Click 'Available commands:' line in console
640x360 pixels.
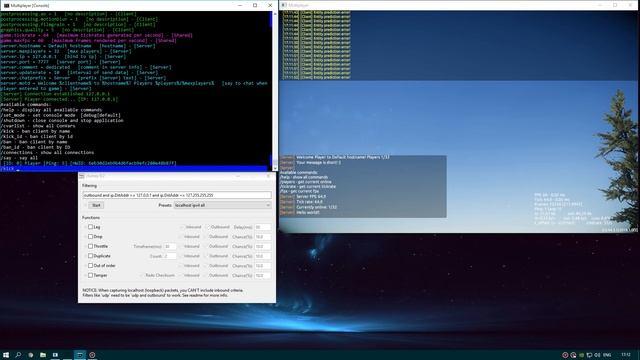click(26, 105)
